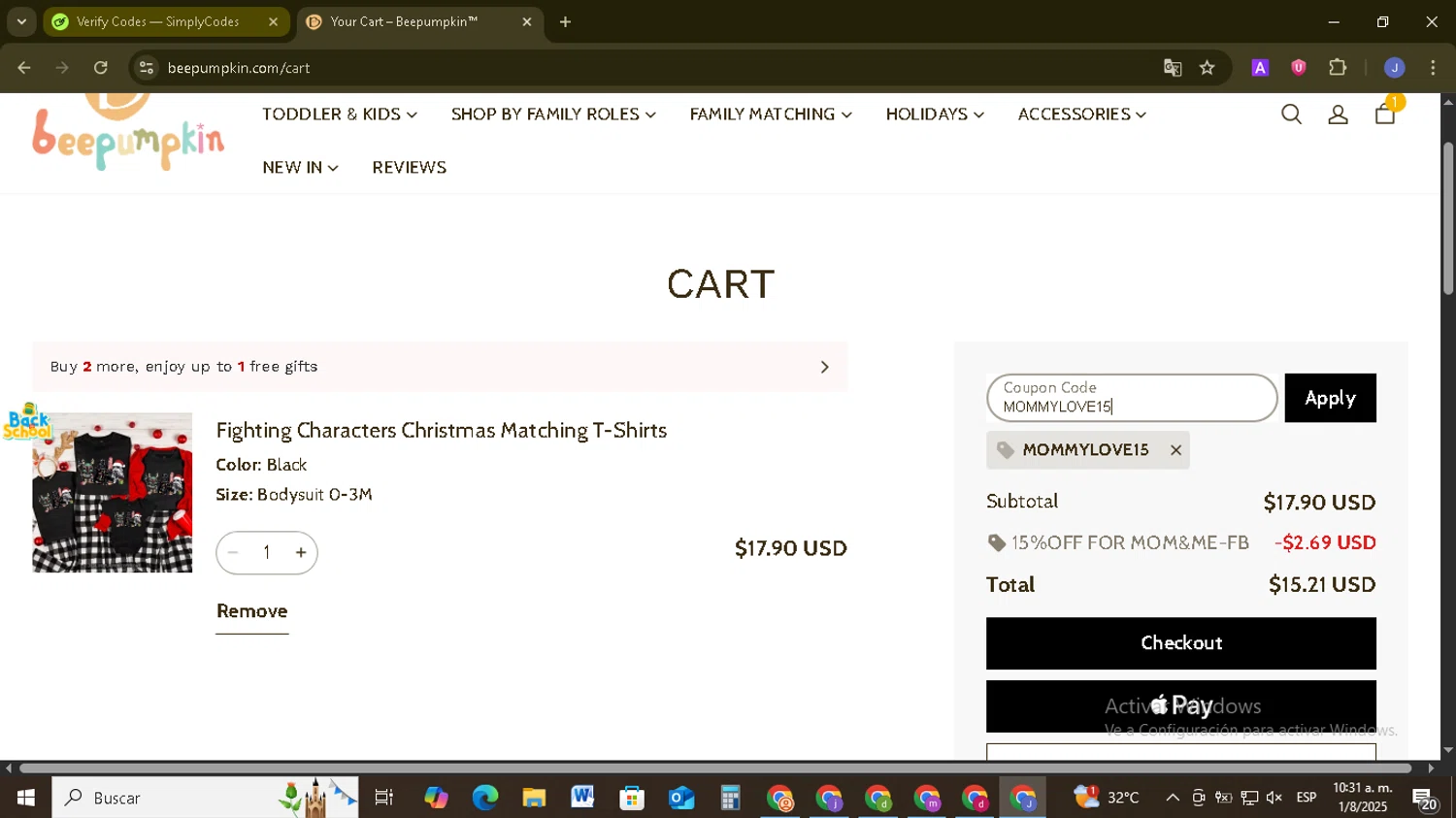Open the account profile icon

click(1338, 115)
